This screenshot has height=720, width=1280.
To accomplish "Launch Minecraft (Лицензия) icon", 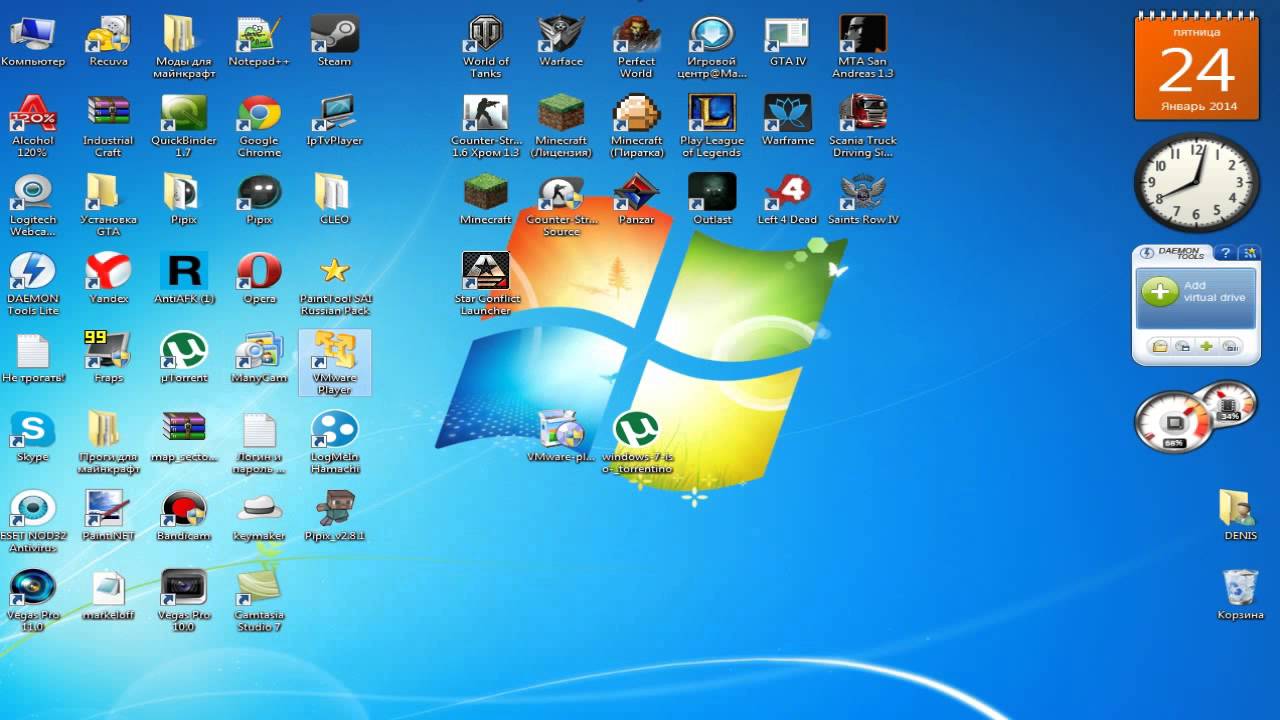I will (x=561, y=127).
